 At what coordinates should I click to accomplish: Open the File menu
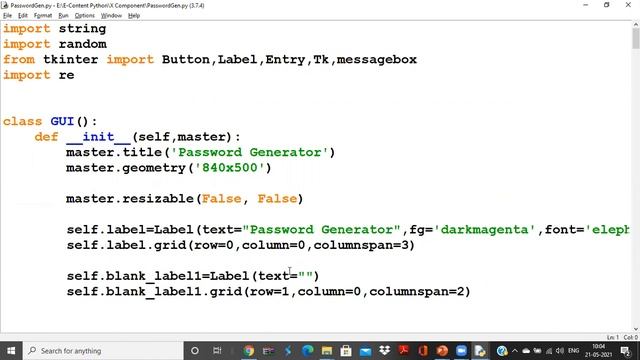7,16
